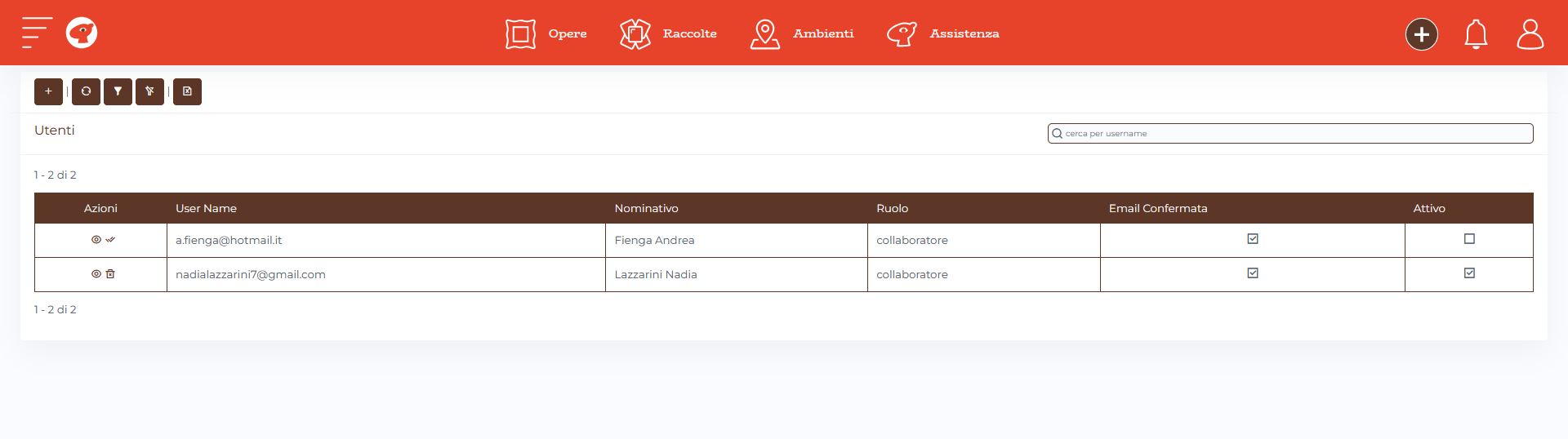
Task: Focus the 'cerca per username' search field
Action: (x=1290, y=133)
